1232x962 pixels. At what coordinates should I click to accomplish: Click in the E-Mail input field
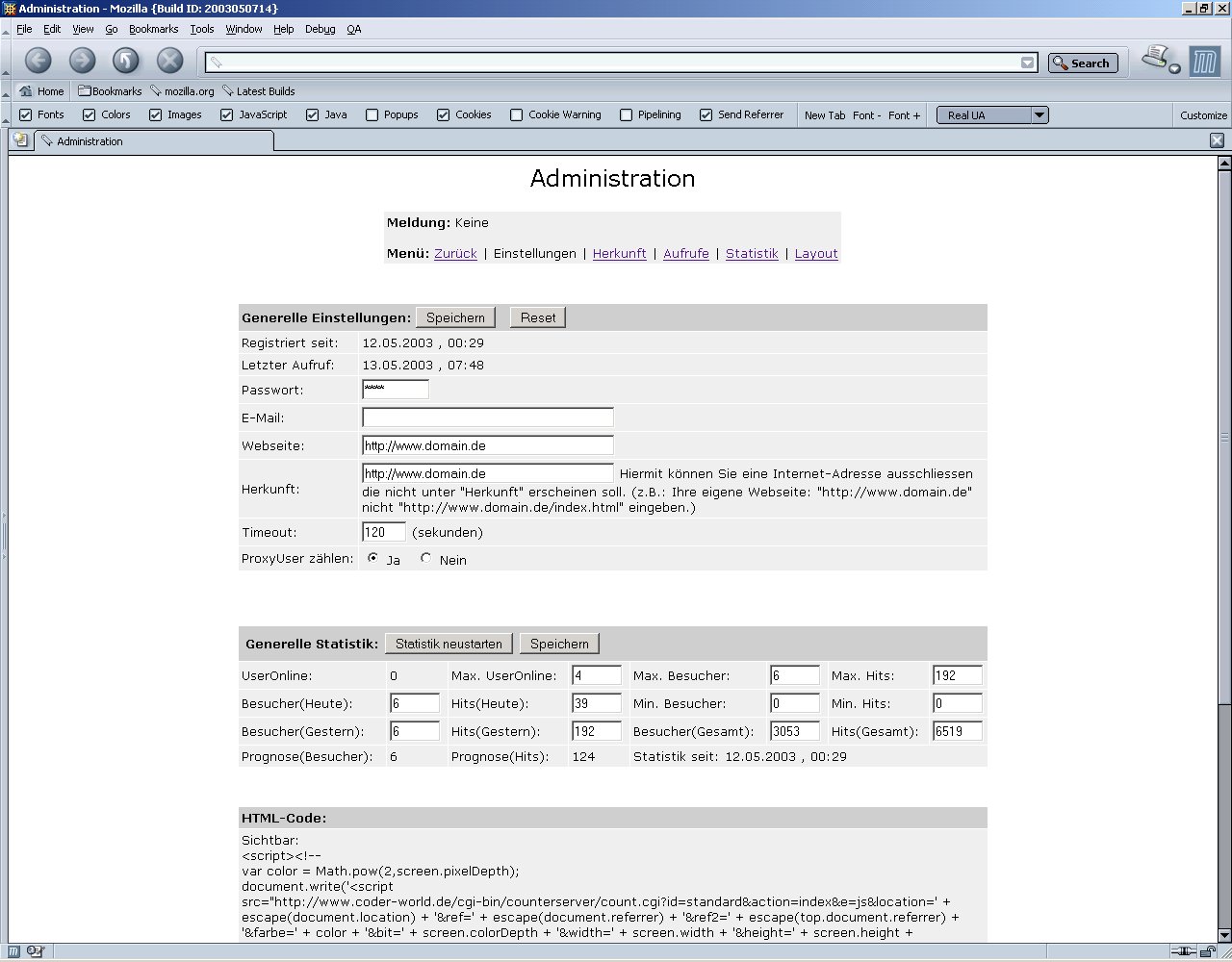[x=488, y=418]
